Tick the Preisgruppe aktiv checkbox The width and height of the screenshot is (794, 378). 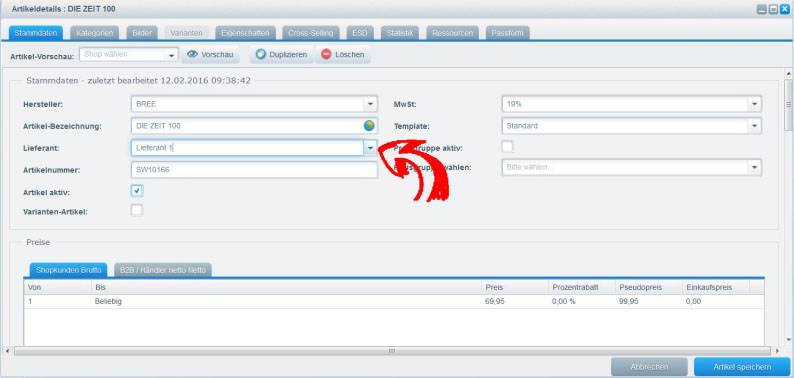[x=507, y=147]
